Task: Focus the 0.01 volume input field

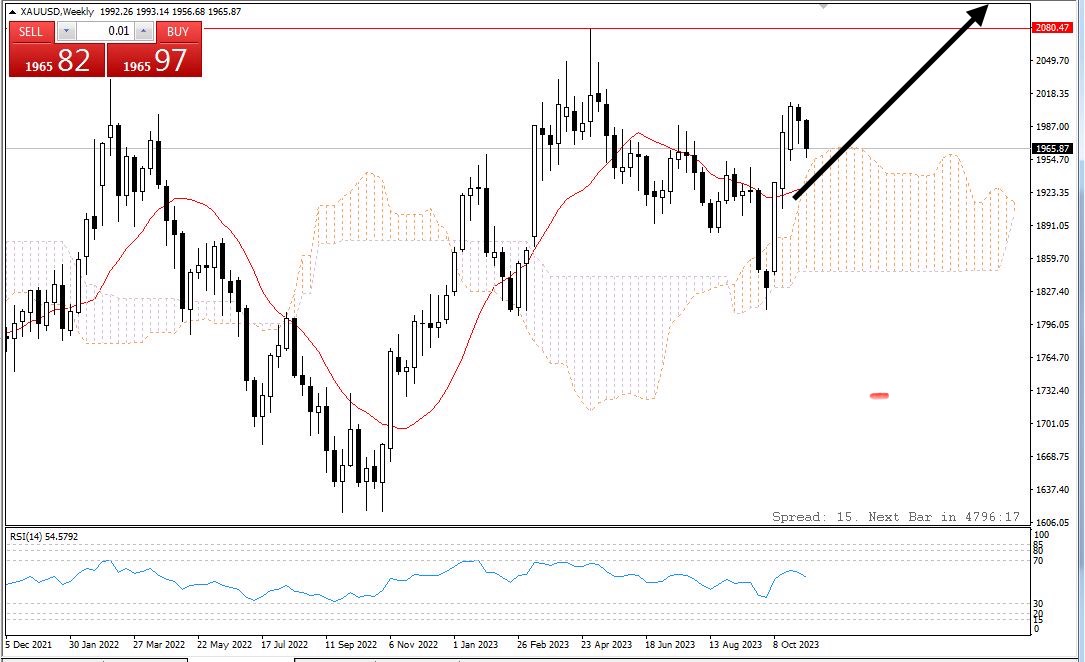Action: point(105,31)
